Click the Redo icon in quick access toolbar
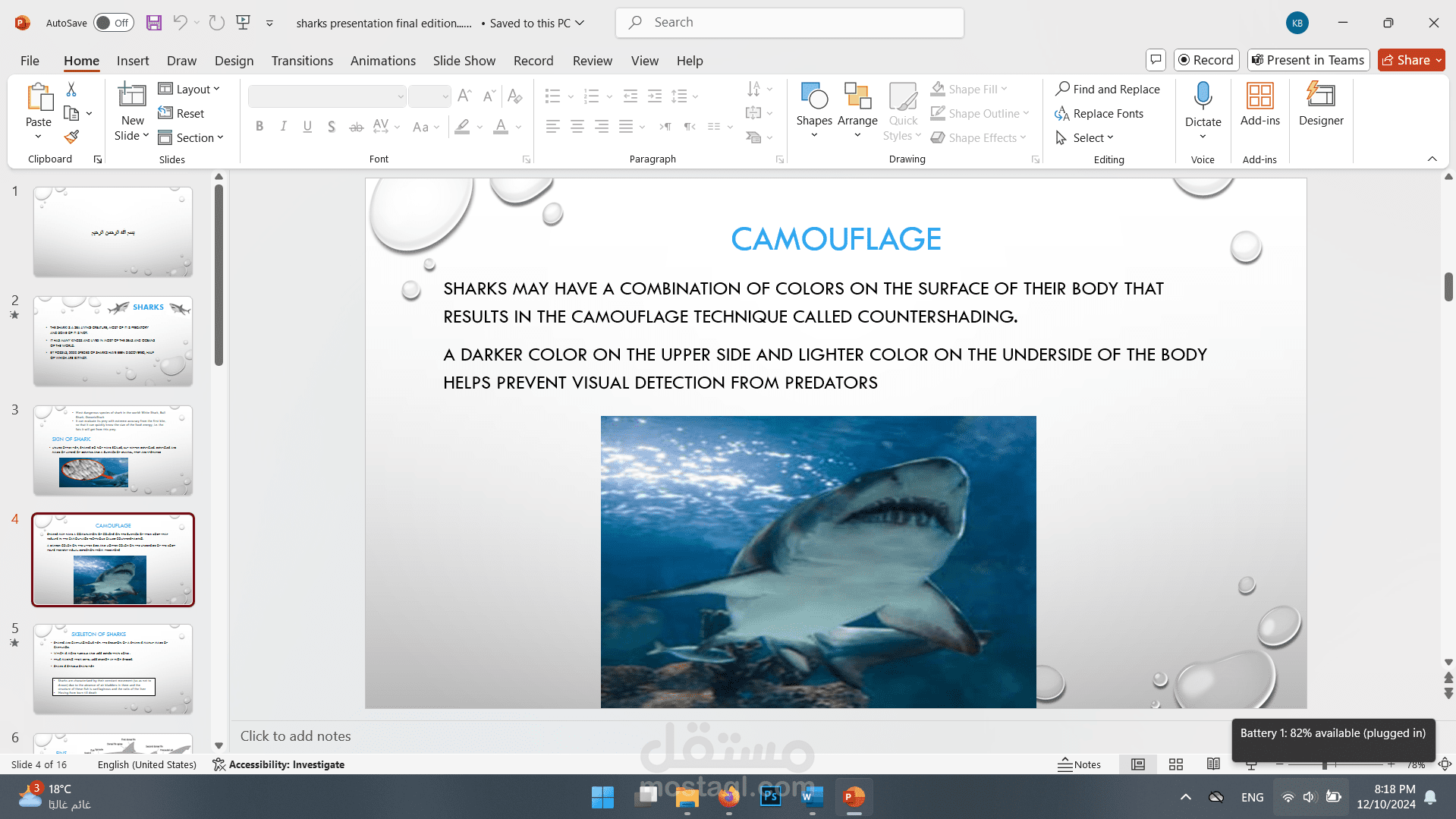Image resolution: width=1456 pixels, height=819 pixels. 217,23
